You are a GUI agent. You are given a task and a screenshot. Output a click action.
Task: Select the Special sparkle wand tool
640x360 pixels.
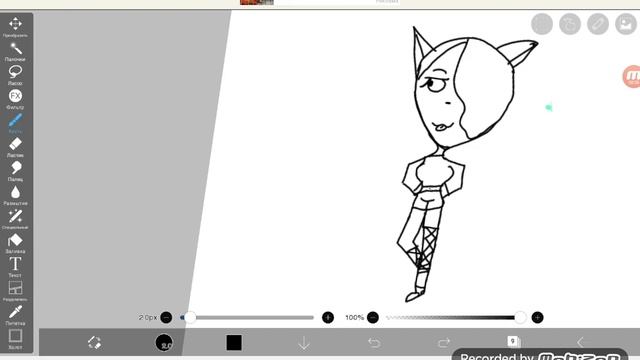pos(16,219)
